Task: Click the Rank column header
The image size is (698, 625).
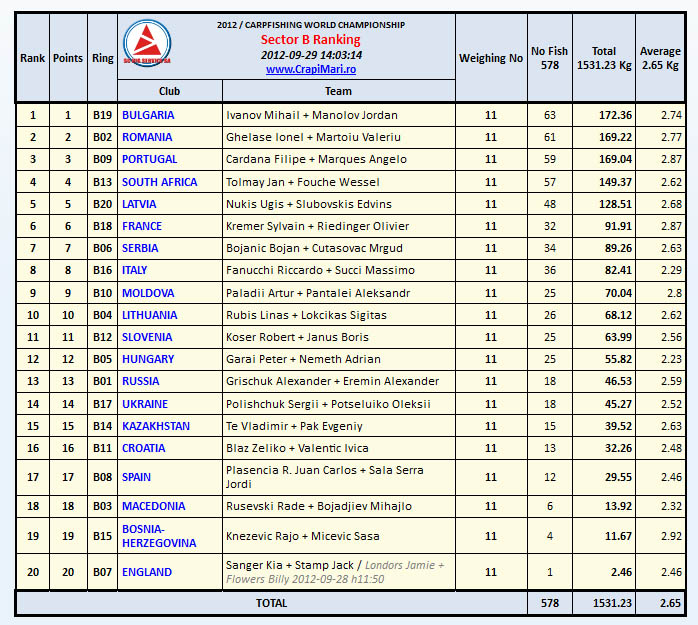Action: pyautogui.click(x=32, y=58)
